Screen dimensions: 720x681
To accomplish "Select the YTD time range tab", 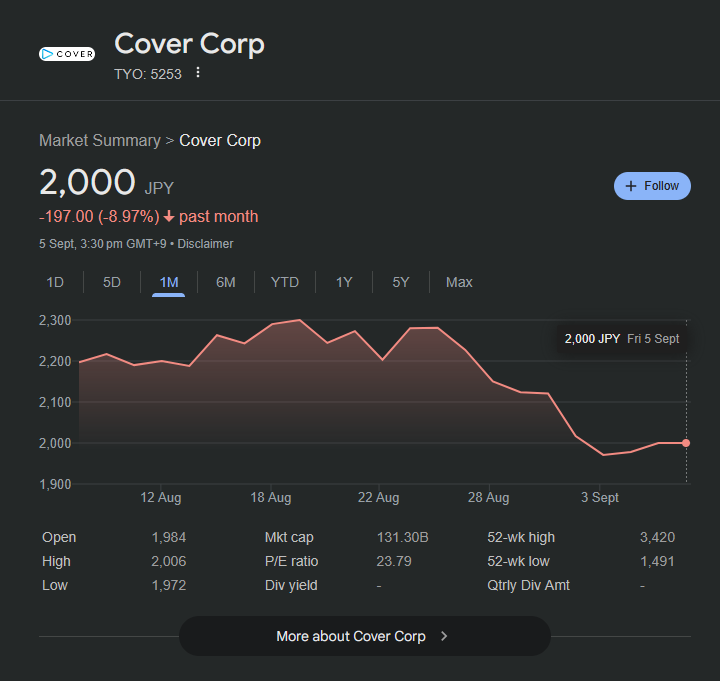I will coord(285,282).
